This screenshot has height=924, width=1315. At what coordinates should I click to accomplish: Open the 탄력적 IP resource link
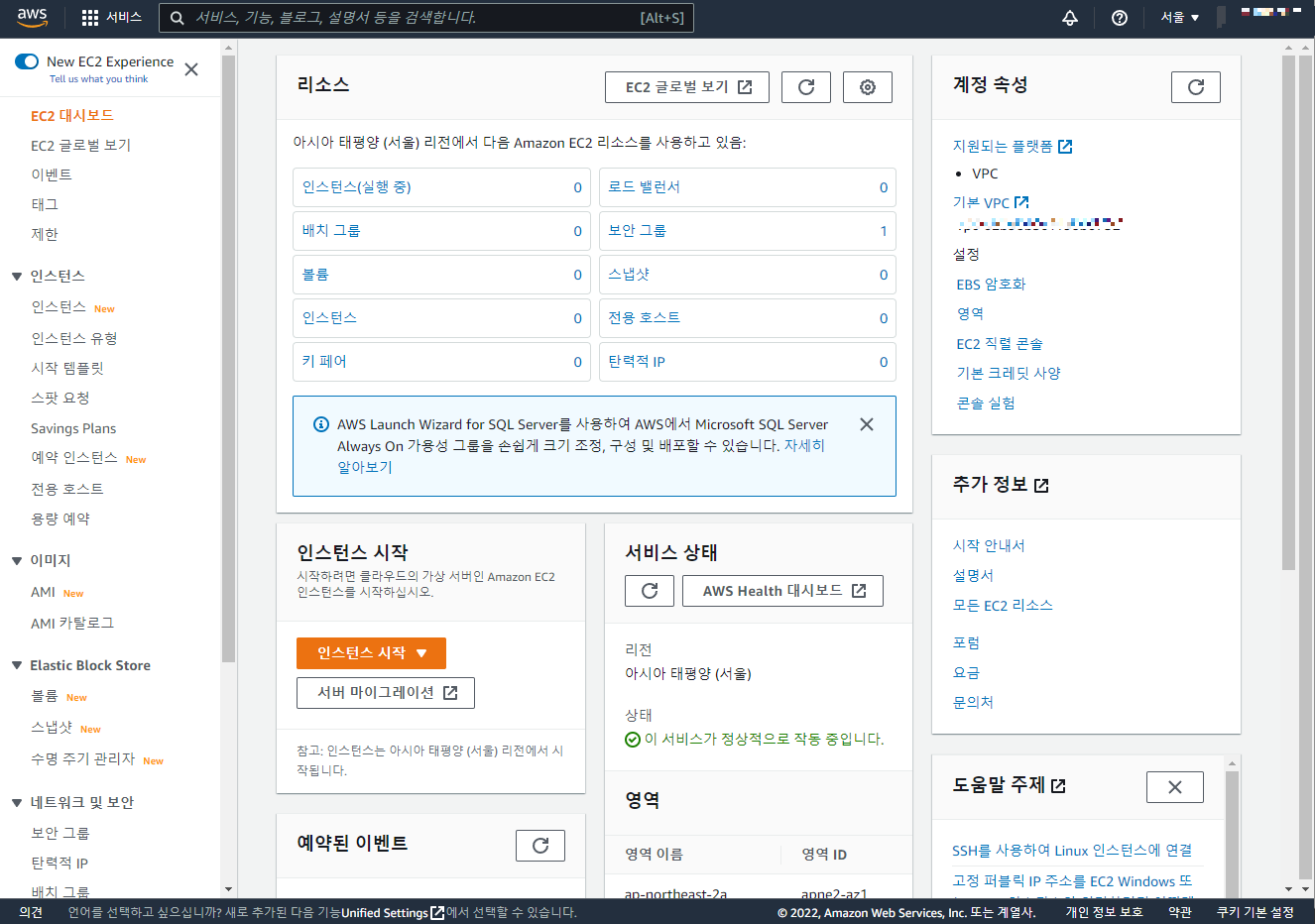tap(637, 362)
